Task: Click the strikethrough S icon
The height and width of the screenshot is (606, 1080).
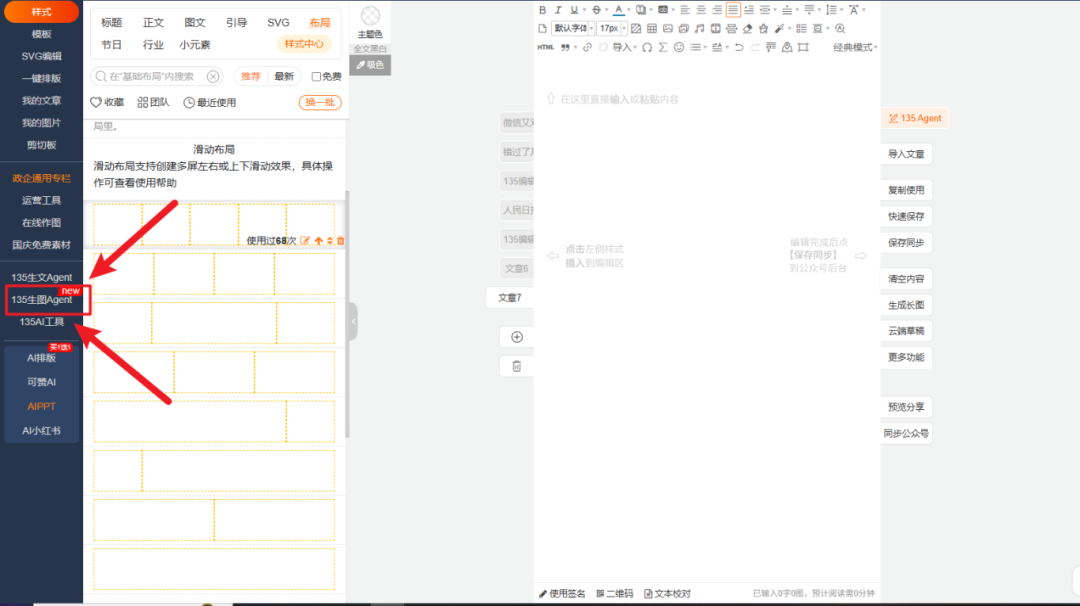Action: pyautogui.click(x=596, y=10)
